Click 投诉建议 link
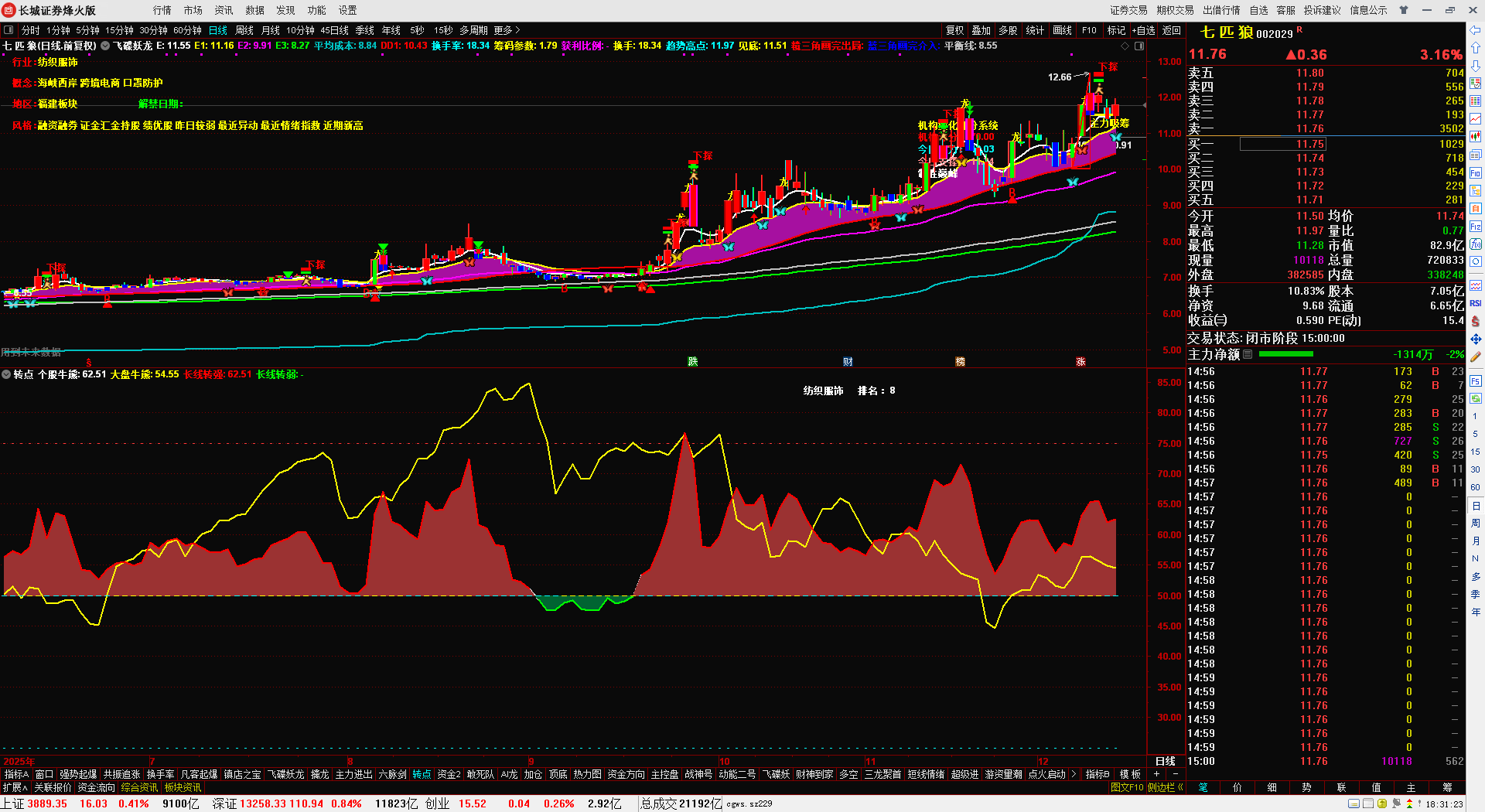This screenshot has height=812, width=1485. click(1323, 10)
